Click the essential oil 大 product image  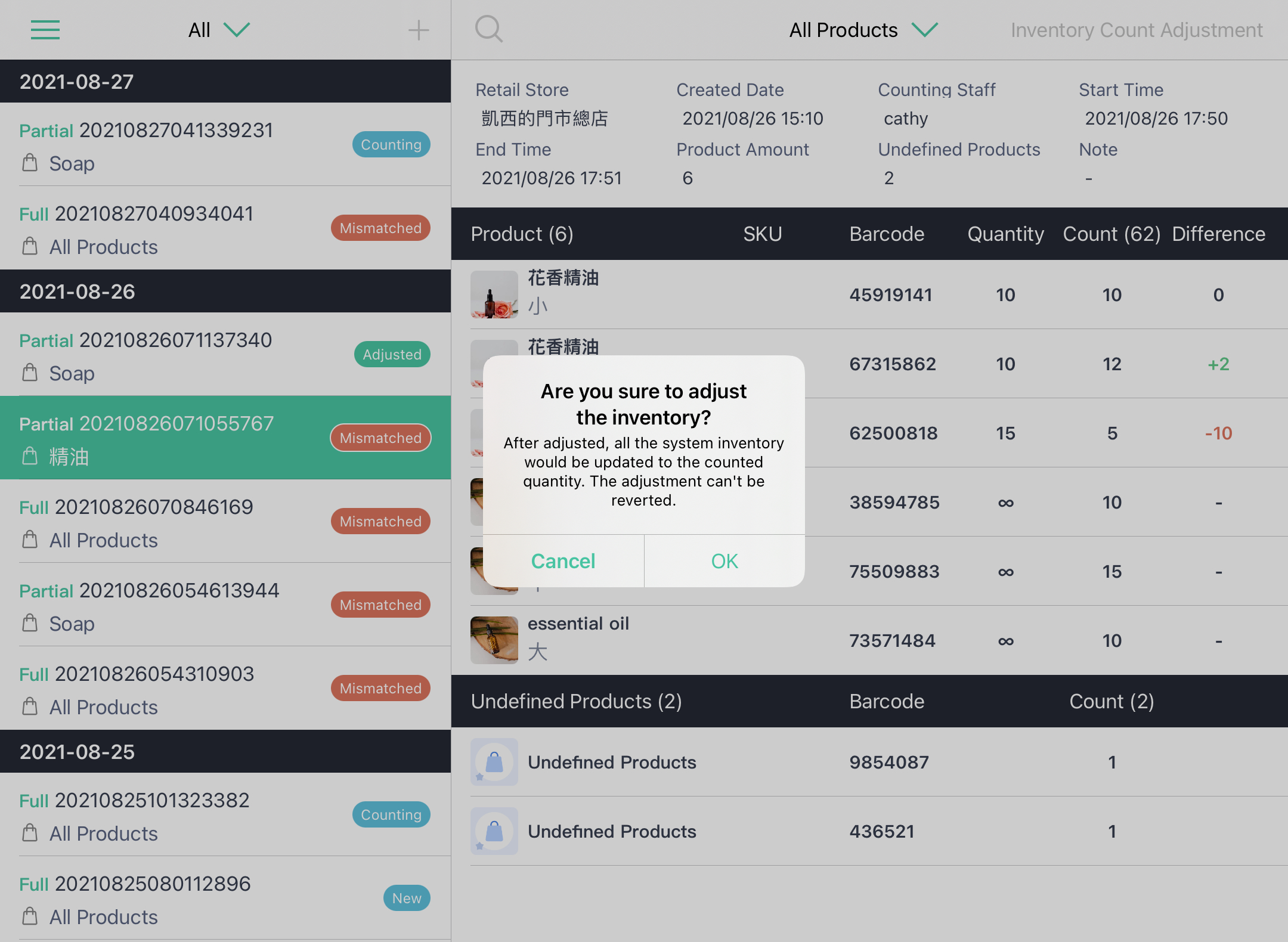click(494, 640)
